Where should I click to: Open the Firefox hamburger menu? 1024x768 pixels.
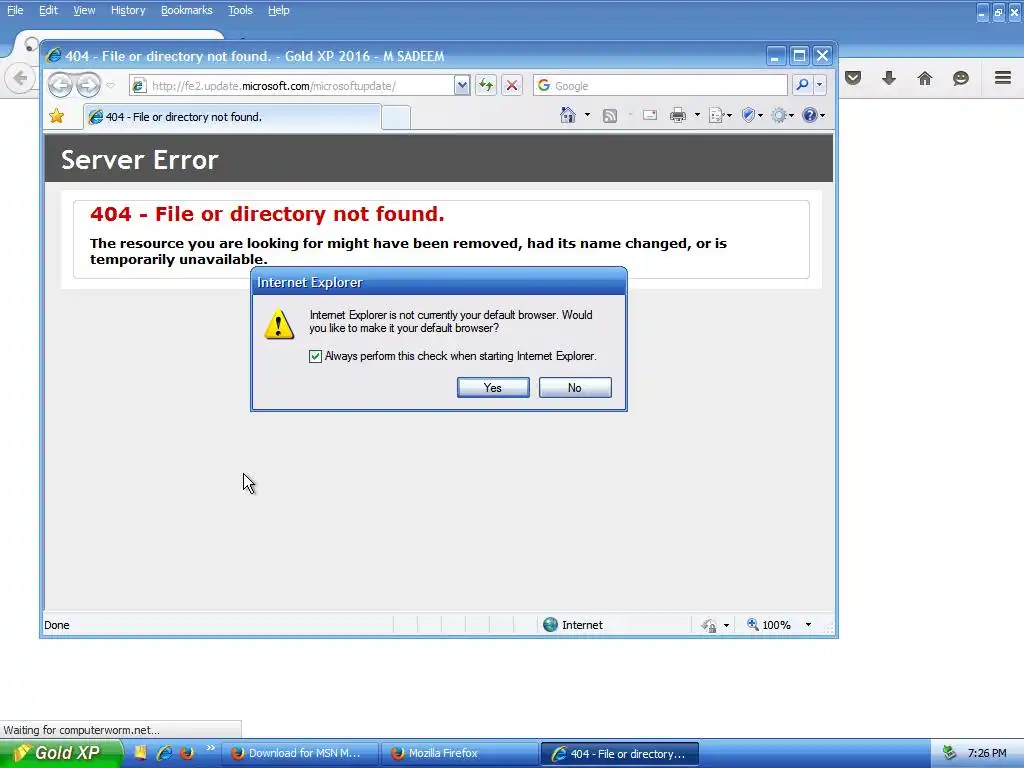(1003, 78)
